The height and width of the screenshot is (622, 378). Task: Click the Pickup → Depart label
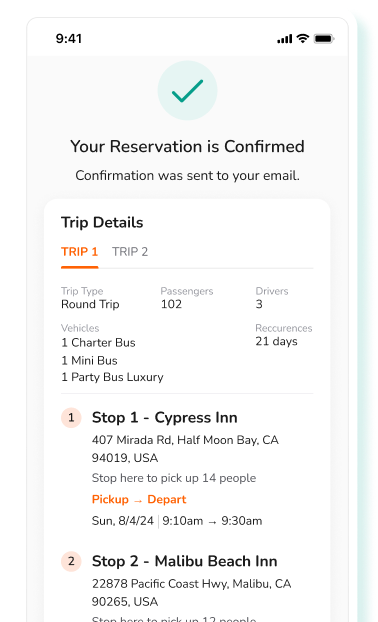[x=139, y=499]
